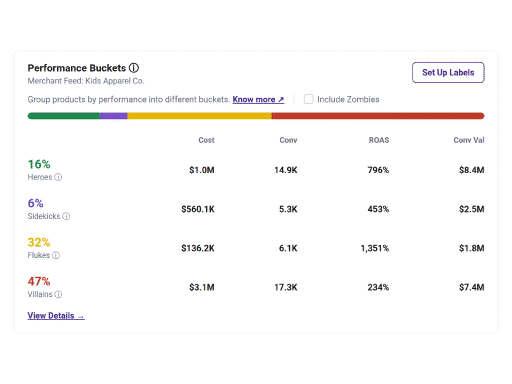
Task: Click Sidekicks conv value $2.5M
Action: (x=471, y=209)
